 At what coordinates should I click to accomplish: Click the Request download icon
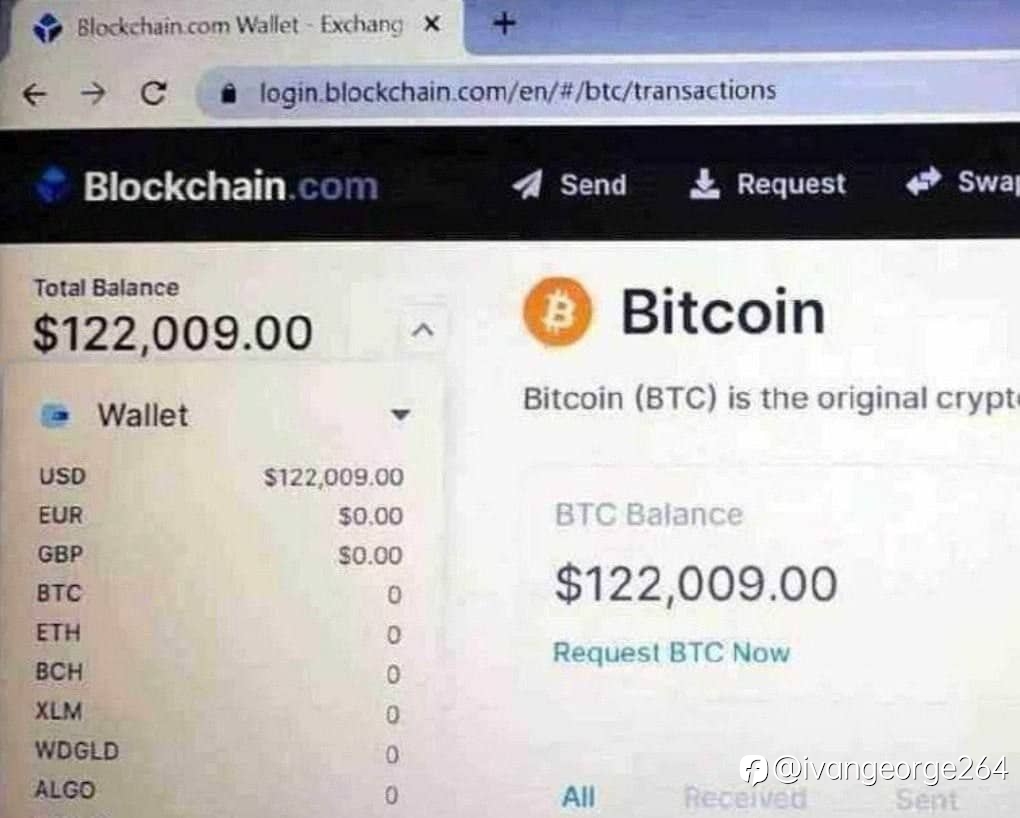tap(704, 184)
